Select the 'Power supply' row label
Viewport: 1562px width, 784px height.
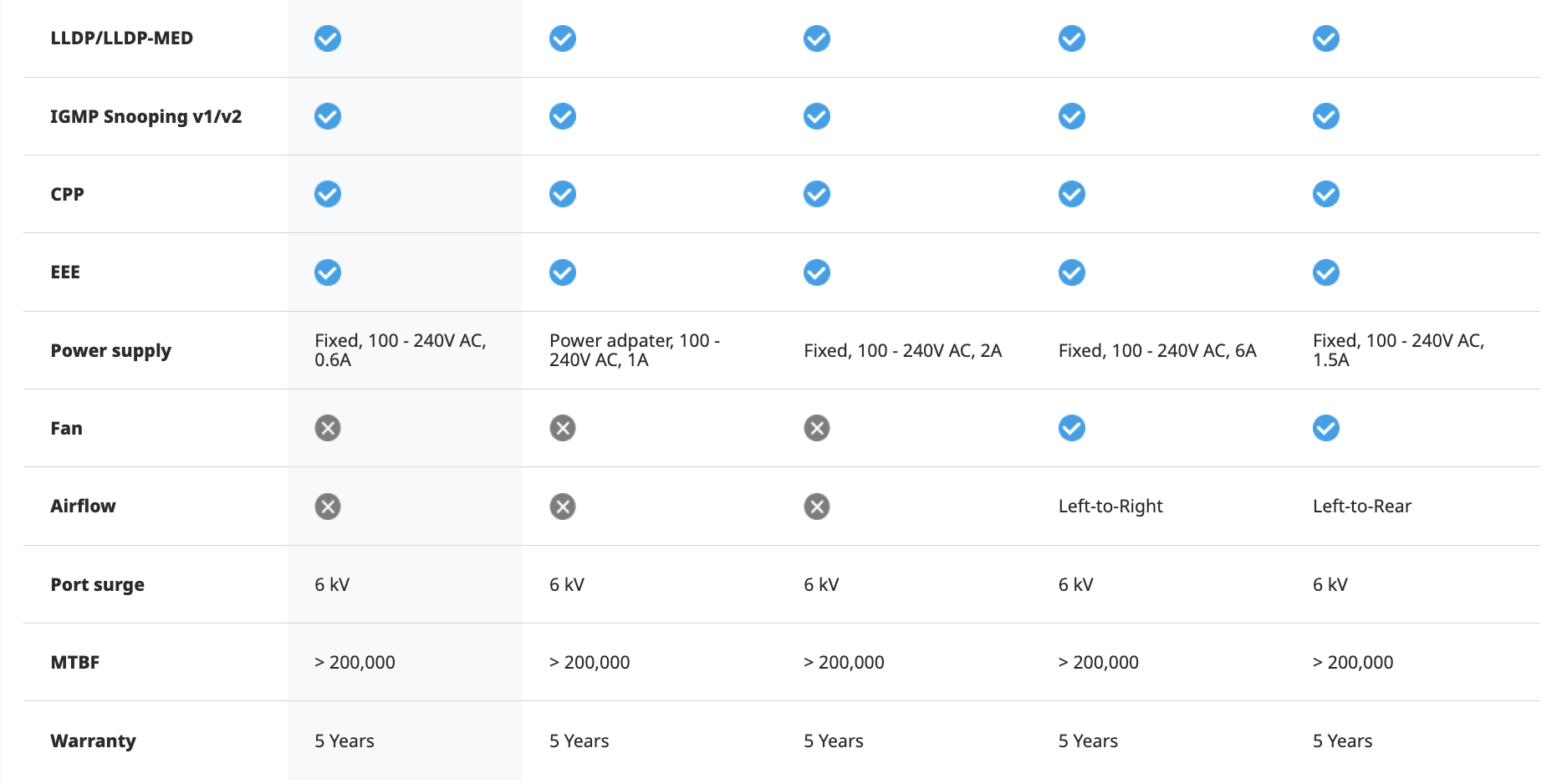tap(110, 350)
